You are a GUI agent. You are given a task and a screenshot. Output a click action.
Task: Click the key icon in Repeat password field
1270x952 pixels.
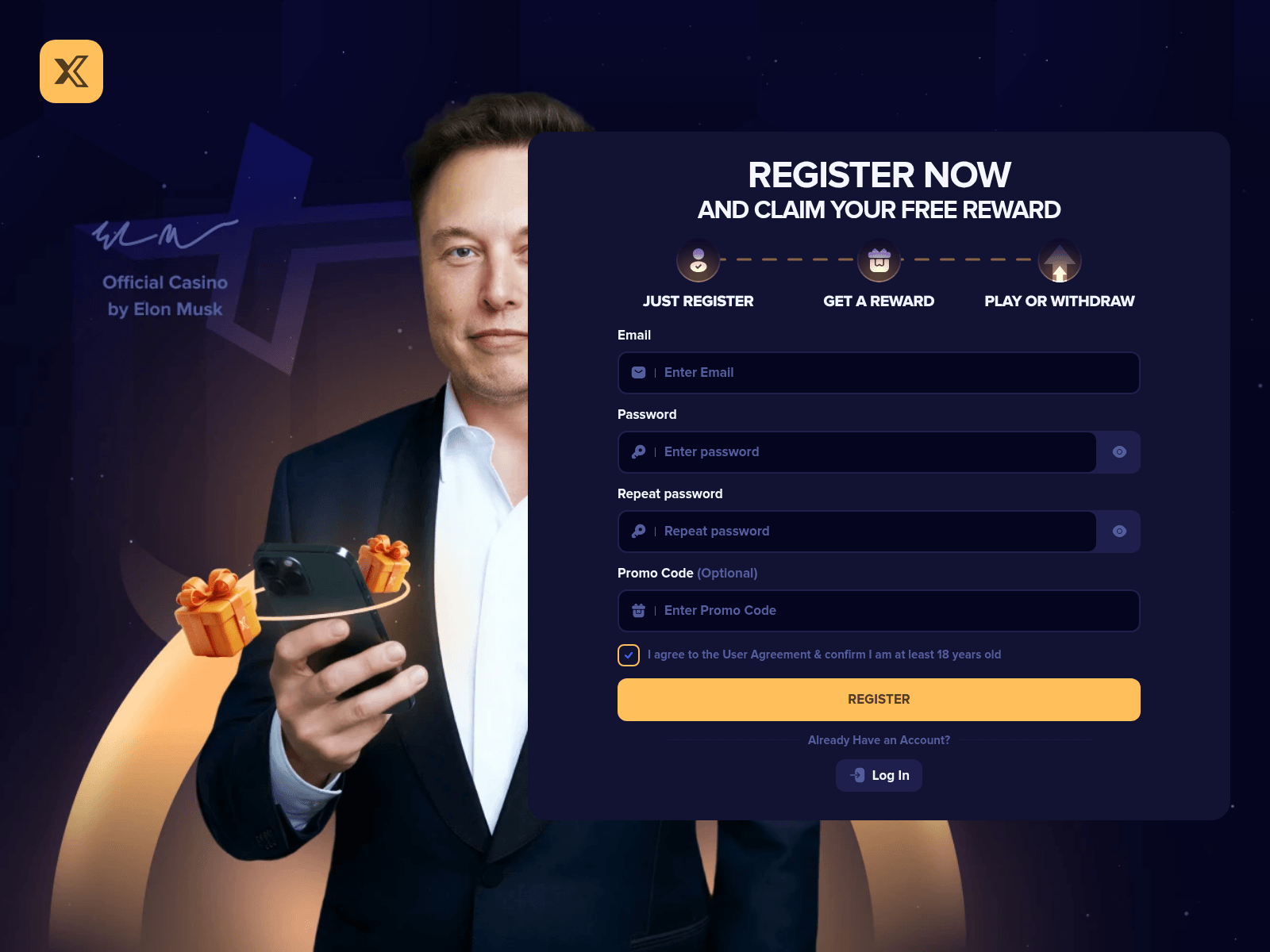point(638,532)
